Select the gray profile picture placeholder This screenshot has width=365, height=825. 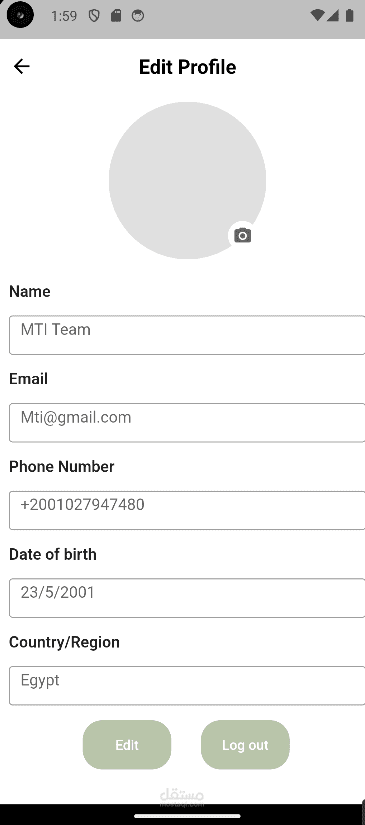click(x=187, y=180)
